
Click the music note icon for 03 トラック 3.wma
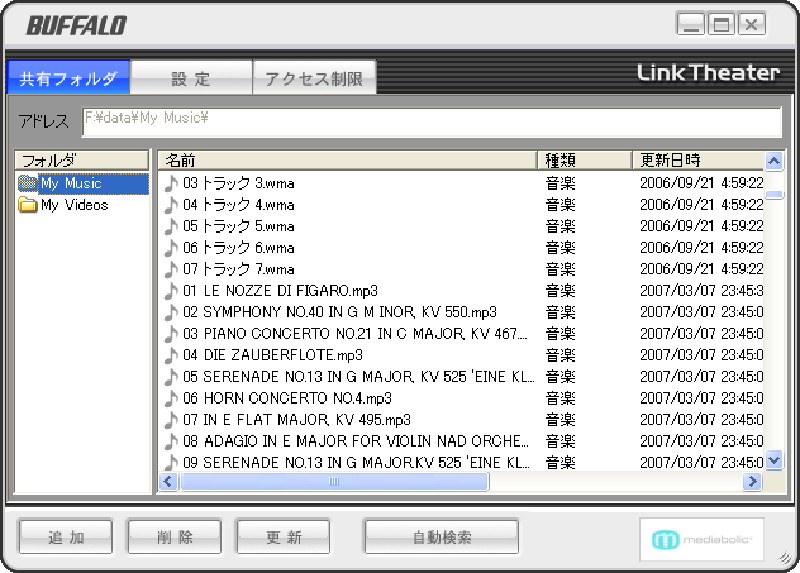171,183
